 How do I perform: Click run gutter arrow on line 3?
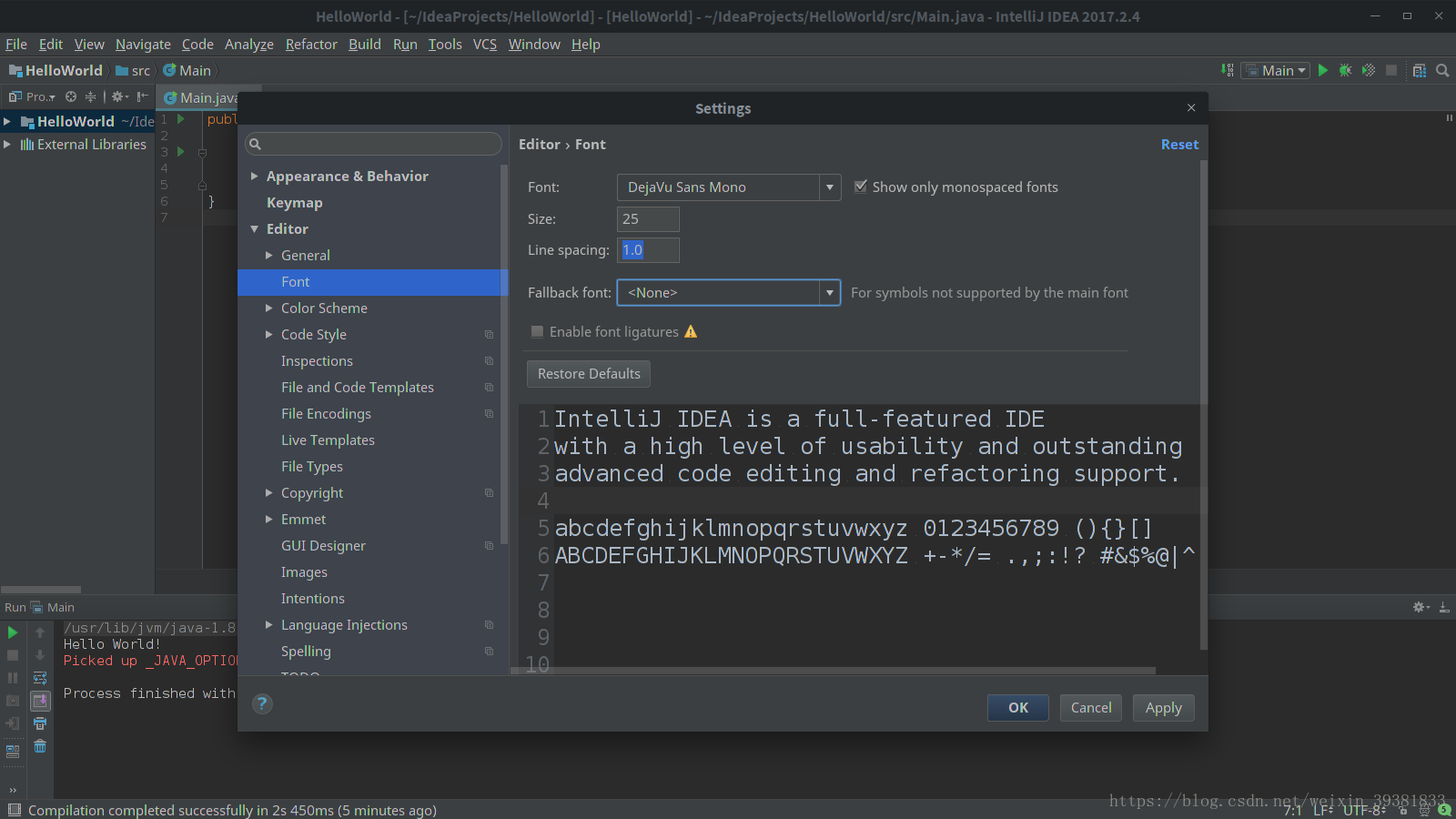(181, 152)
